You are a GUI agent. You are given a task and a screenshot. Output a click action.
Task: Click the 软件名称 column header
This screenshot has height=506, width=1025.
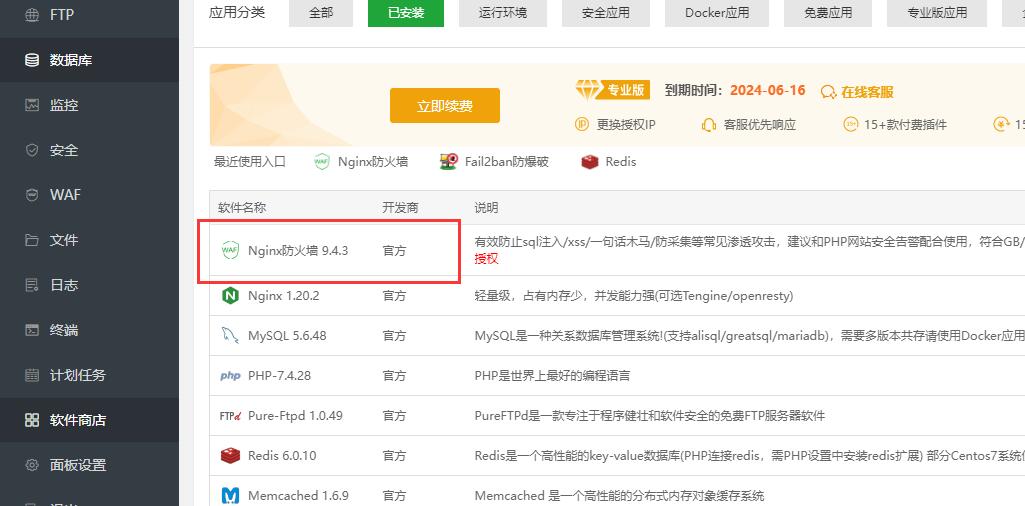point(242,208)
